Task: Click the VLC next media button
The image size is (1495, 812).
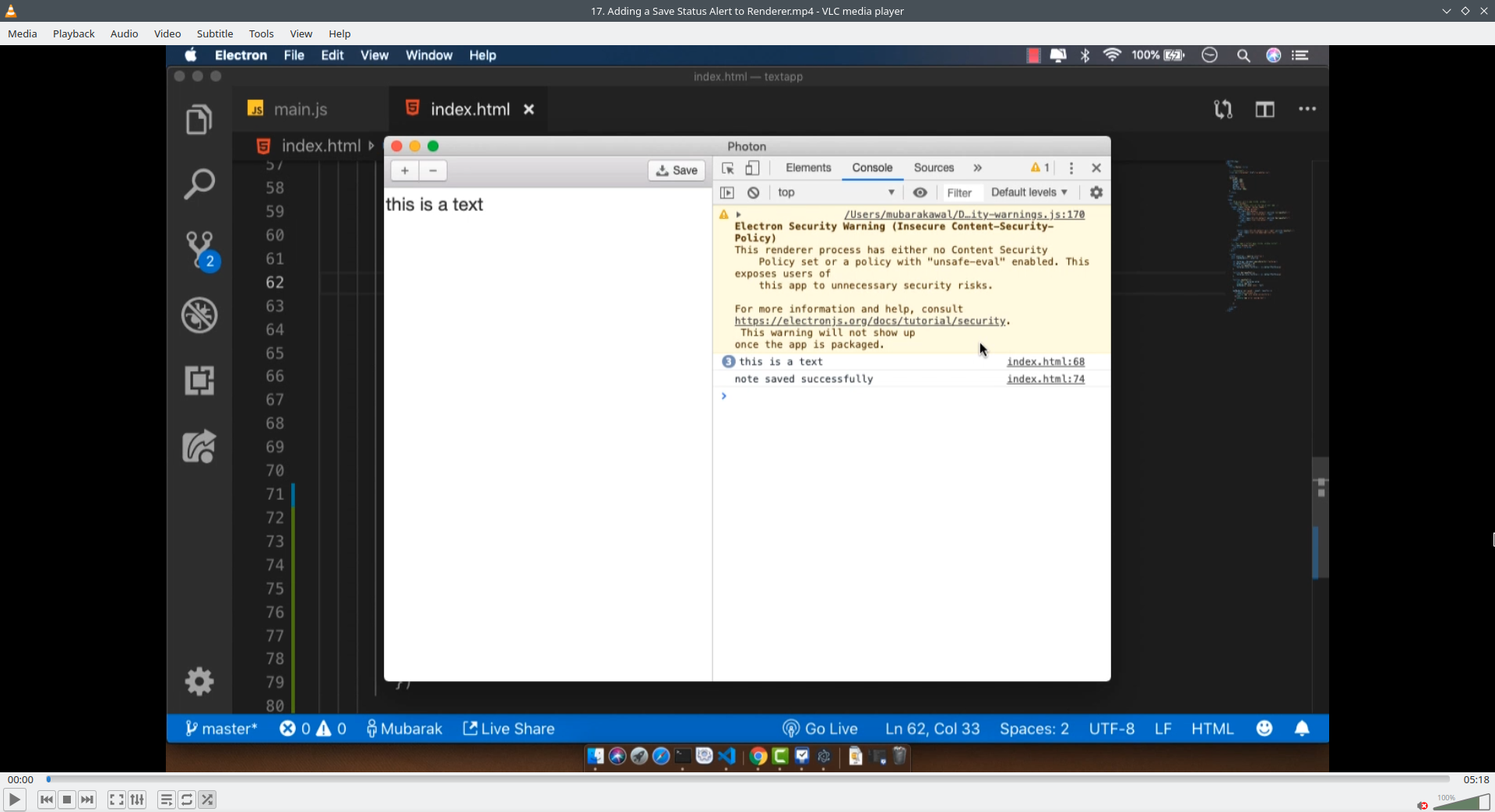Action: pos(87,800)
